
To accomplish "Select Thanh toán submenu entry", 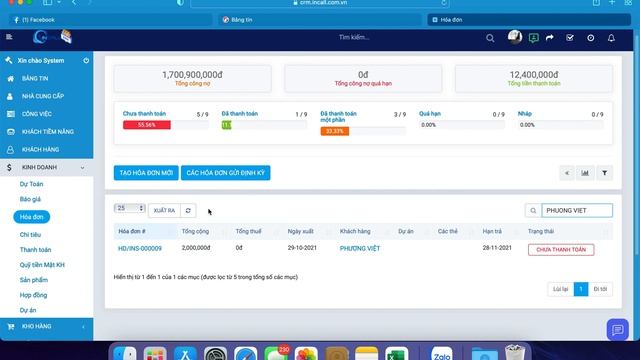I will (36, 250).
